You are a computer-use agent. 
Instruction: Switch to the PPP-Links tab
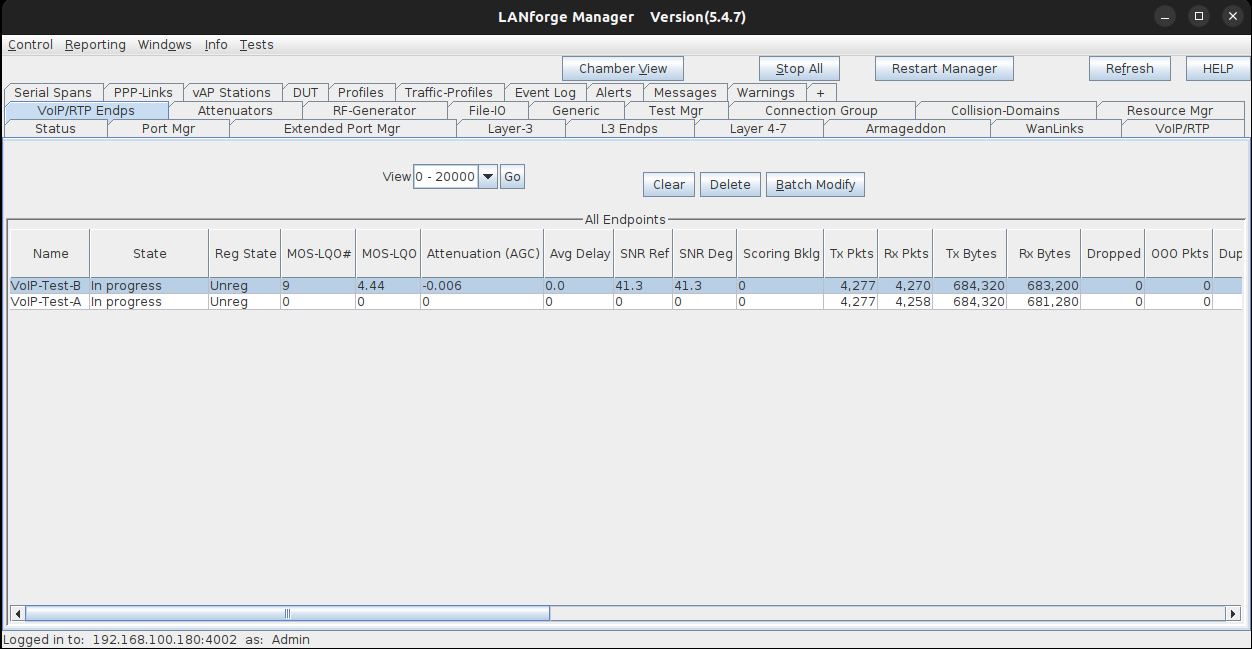point(143,92)
